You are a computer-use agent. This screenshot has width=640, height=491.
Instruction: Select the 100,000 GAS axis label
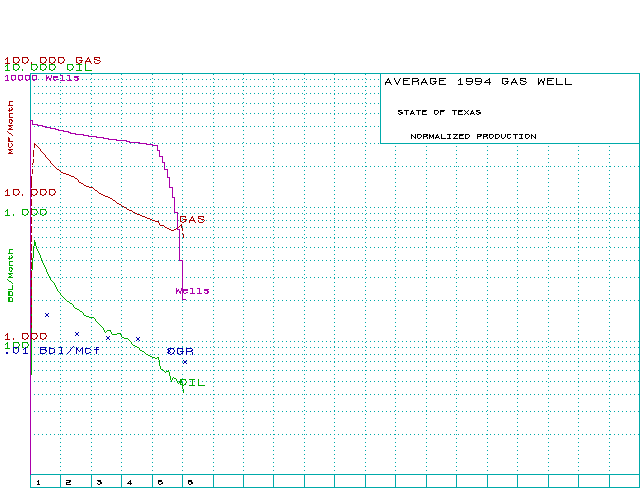52,60
